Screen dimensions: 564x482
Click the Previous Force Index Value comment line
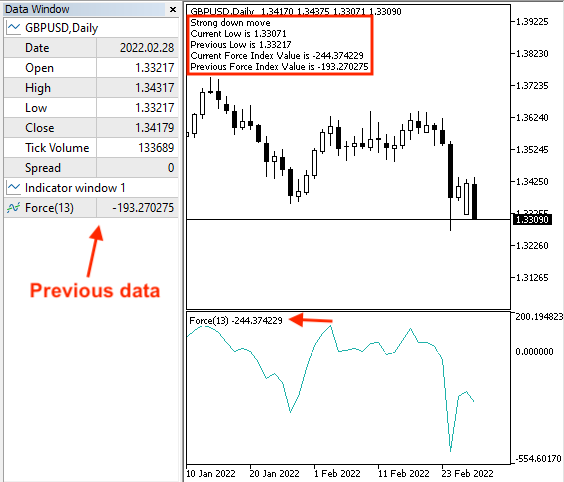click(x=279, y=67)
